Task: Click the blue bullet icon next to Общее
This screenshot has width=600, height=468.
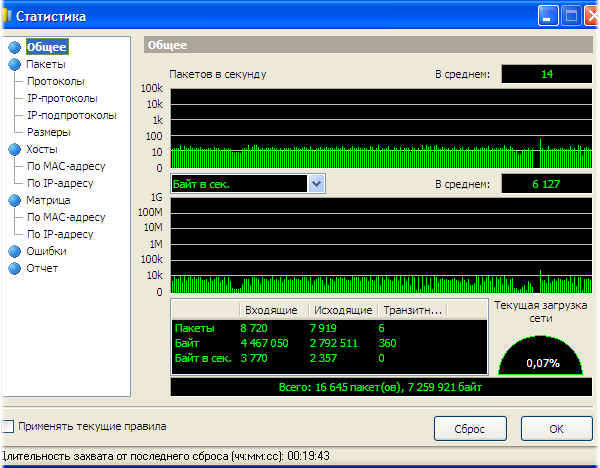Action: [x=15, y=47]
